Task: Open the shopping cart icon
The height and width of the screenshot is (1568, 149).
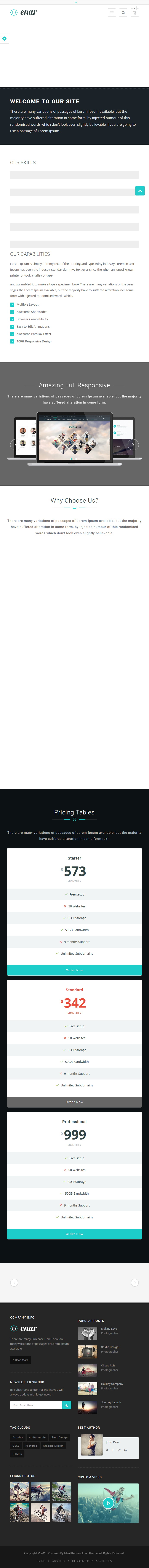Action: tap(135, 12)
